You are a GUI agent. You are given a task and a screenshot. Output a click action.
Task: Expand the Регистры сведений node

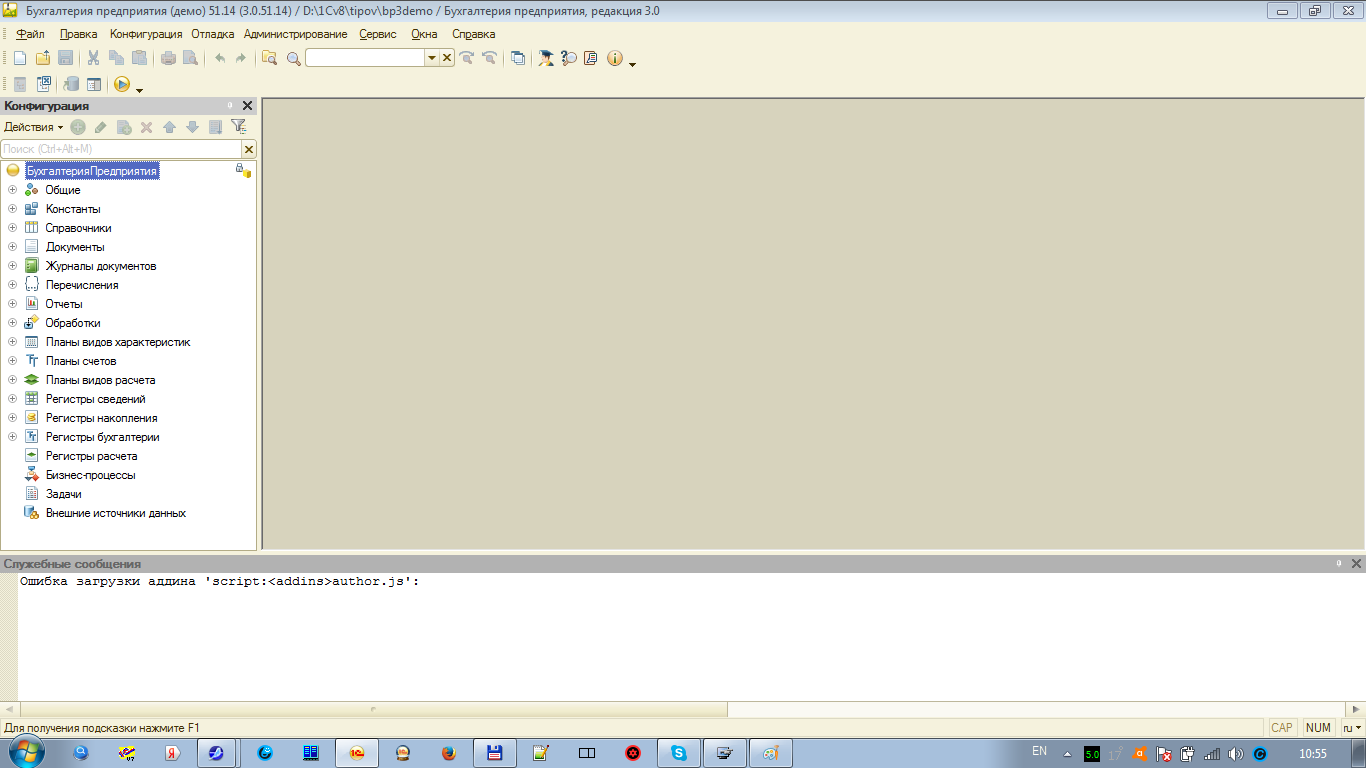coord(12,399)
